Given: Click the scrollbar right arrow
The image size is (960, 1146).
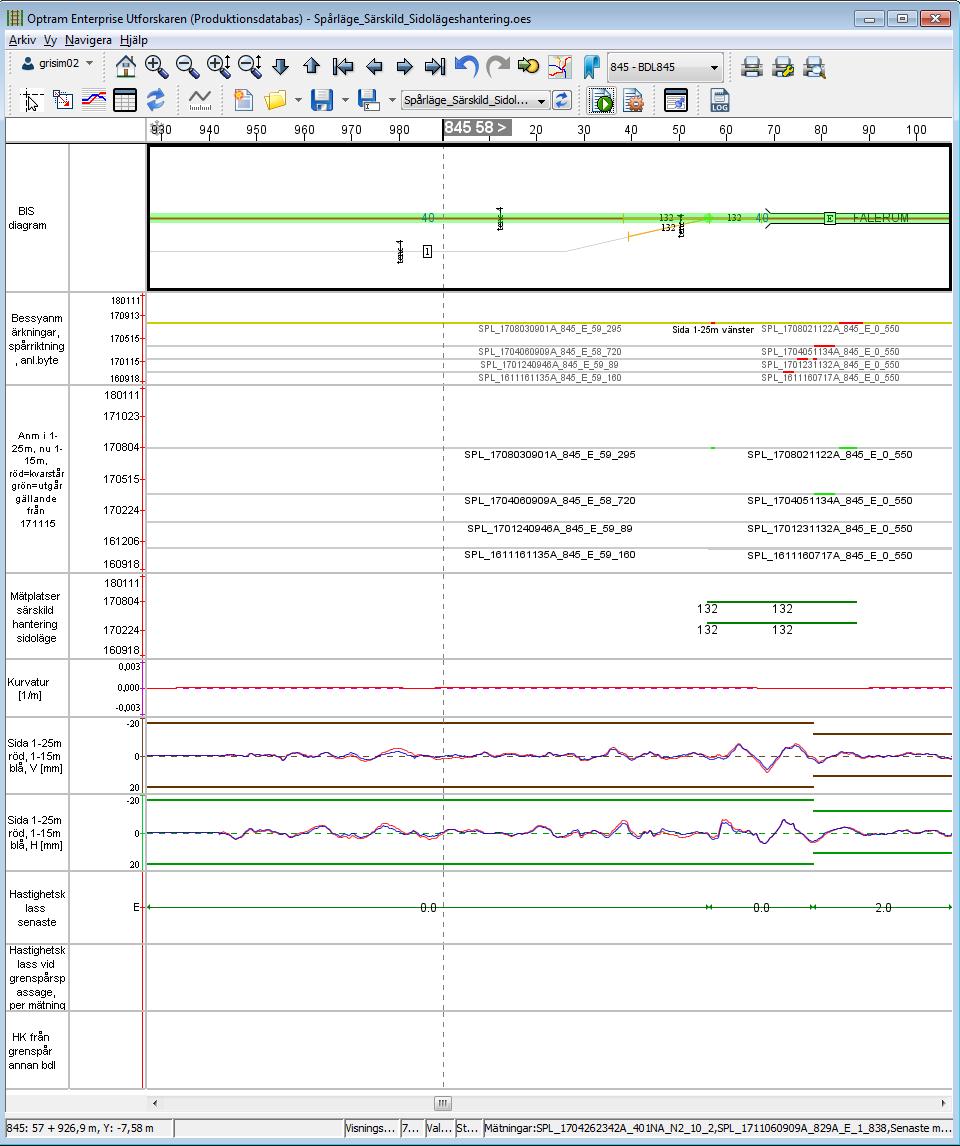Looking at the screenshot, I should tap(944, 1103).
